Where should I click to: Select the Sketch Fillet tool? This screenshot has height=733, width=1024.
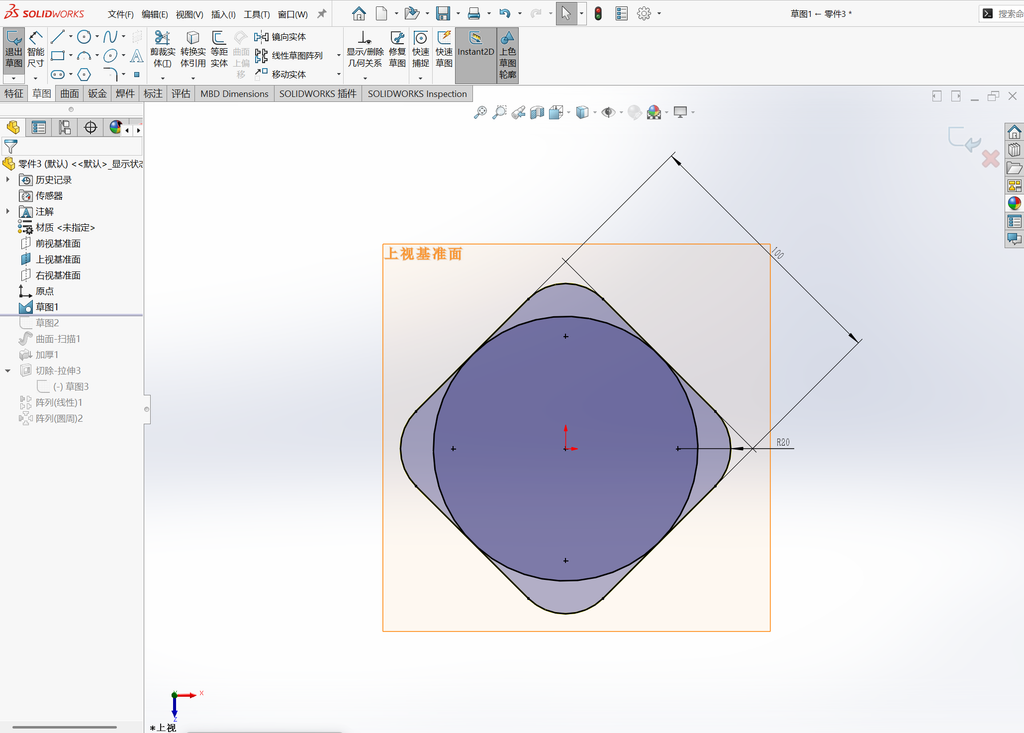tap(110, 74)
